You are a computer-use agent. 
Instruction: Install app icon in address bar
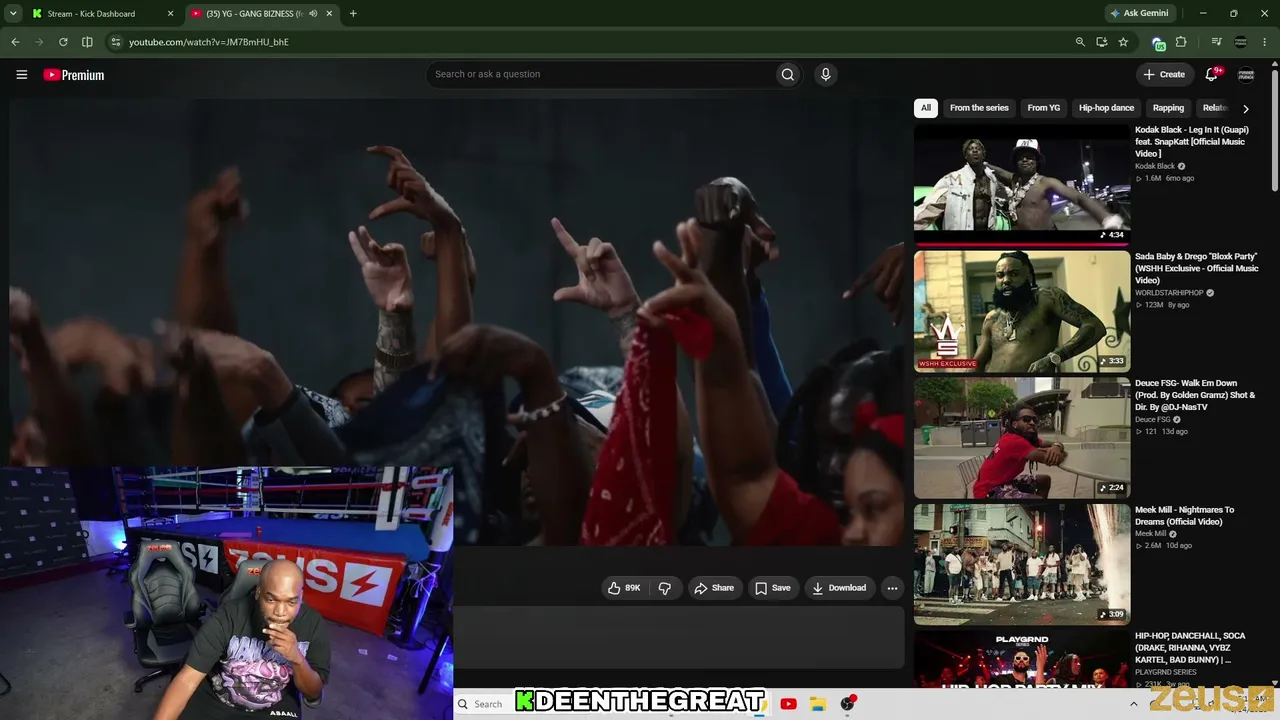1102,42
